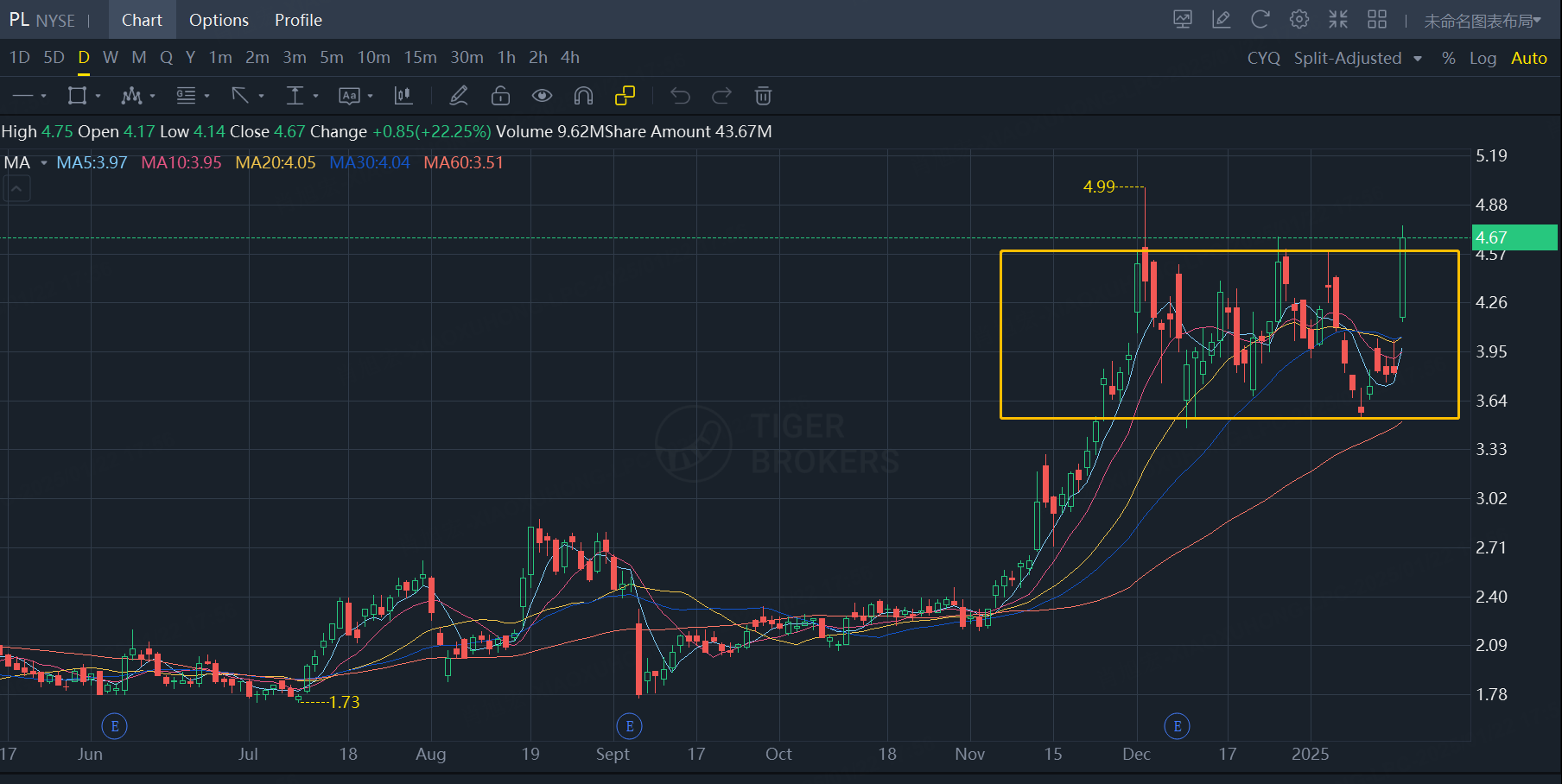This screenshot has width=1562, height=784.
Task: Select the 3m interval
Action: tap(295, 58)
